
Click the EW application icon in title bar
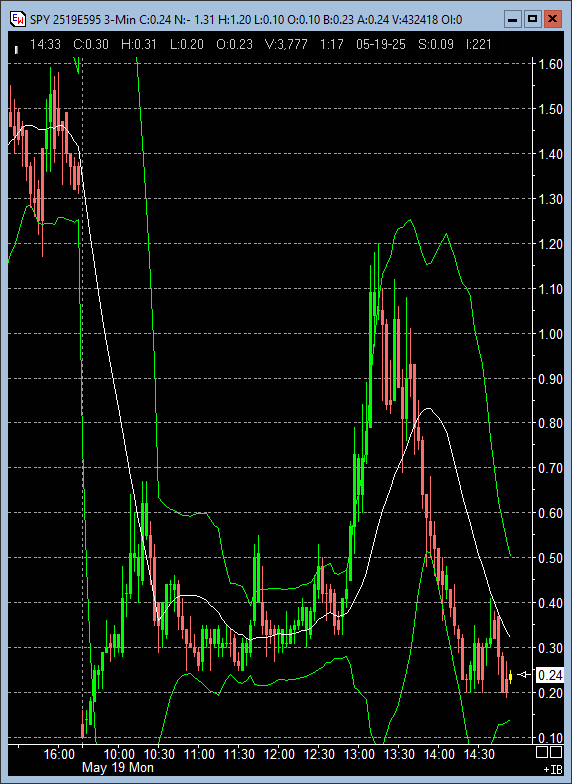18,19
